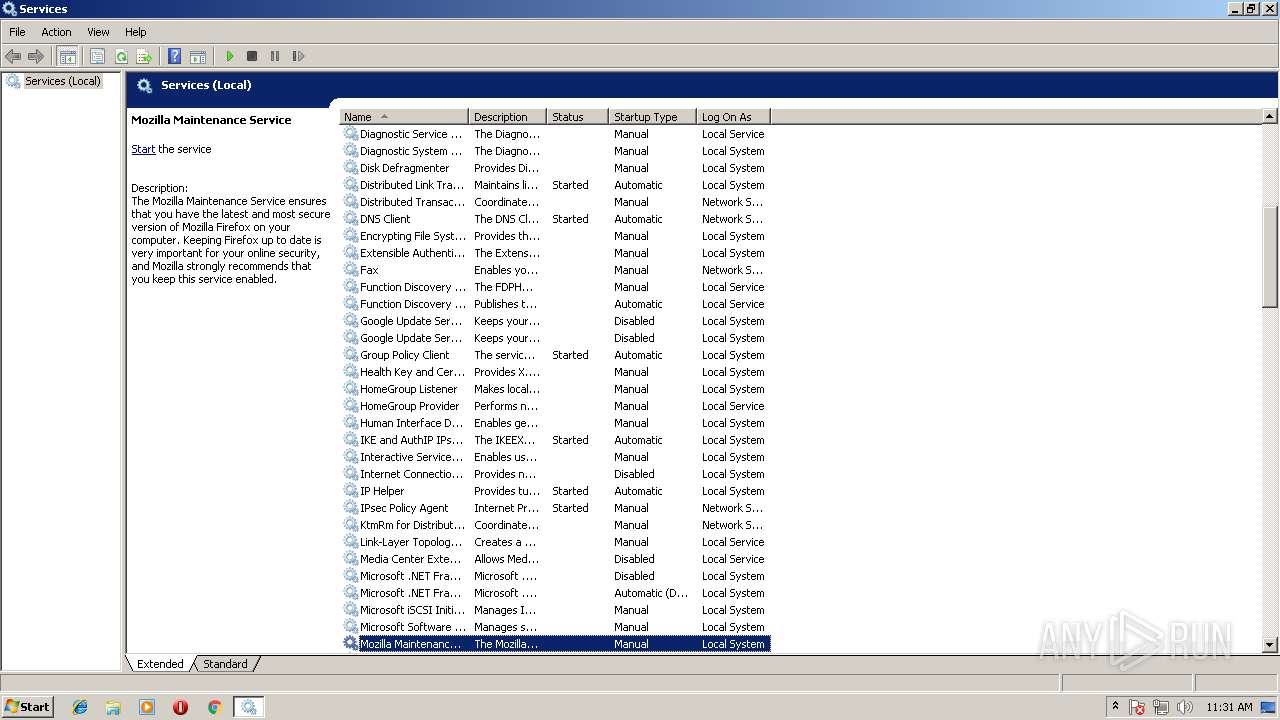
Task: Select Google Update Service first row
Action: [x=555, y=321]
